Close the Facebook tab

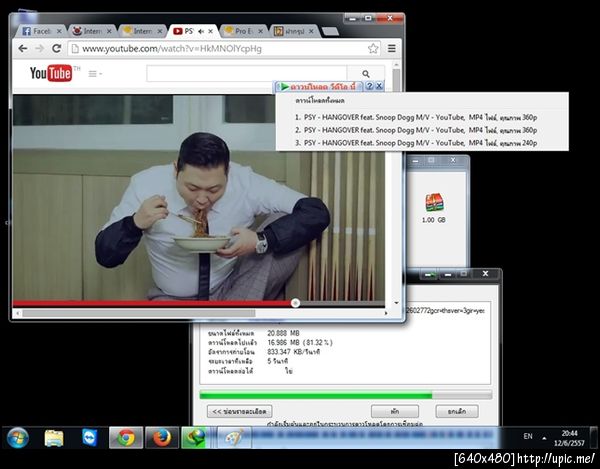pos(59,31)
